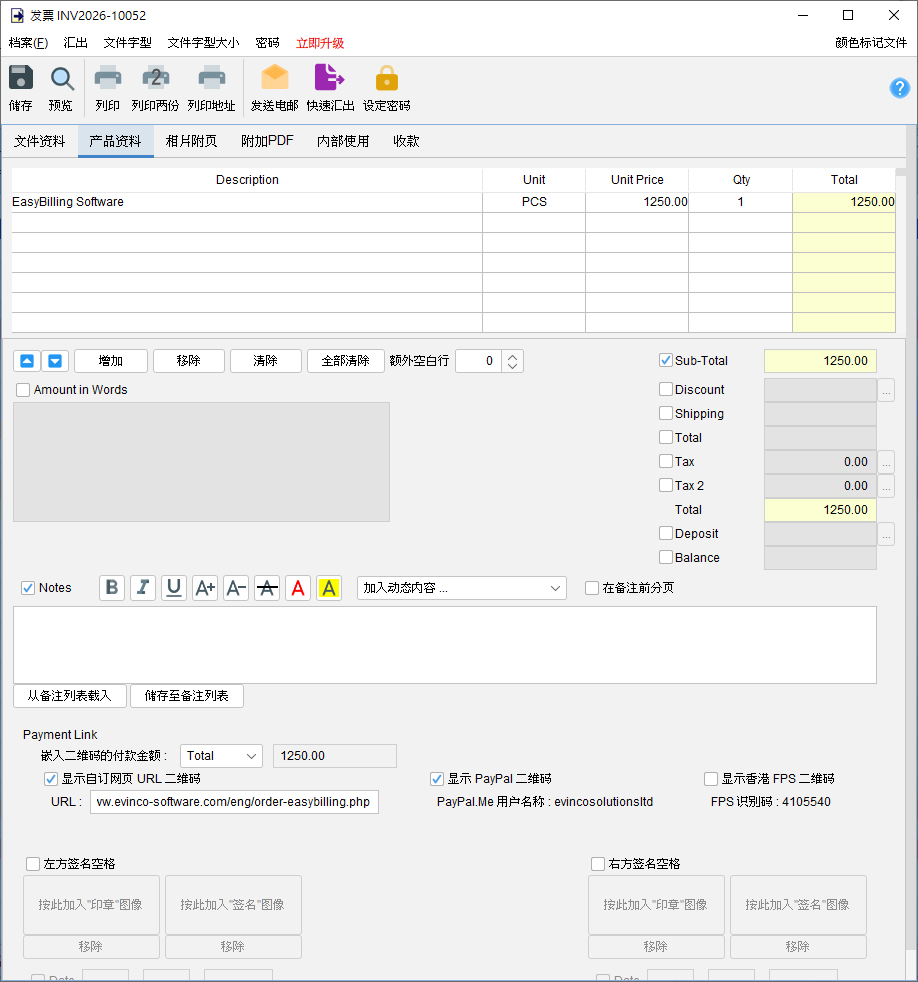918x982 pixels.
Task: Click 颜色标记文件 at top right
Action: pyautogui.click(x=871, y=43)
